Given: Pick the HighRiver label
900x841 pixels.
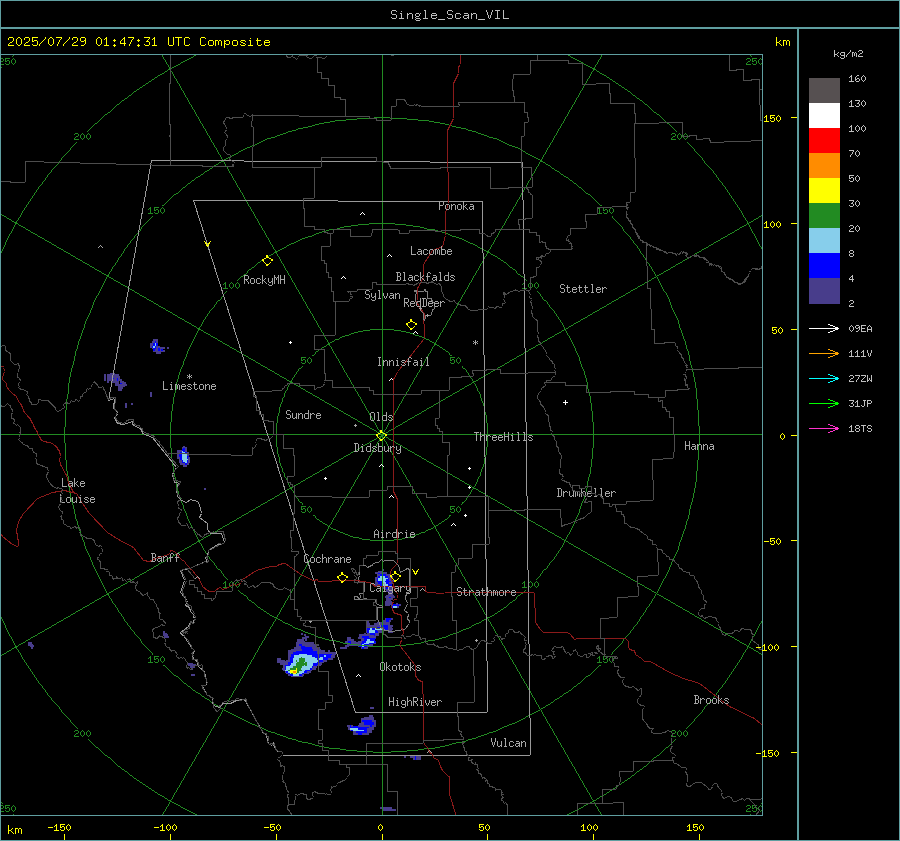Looking at the screenshot, I should [x=415, y=702].
